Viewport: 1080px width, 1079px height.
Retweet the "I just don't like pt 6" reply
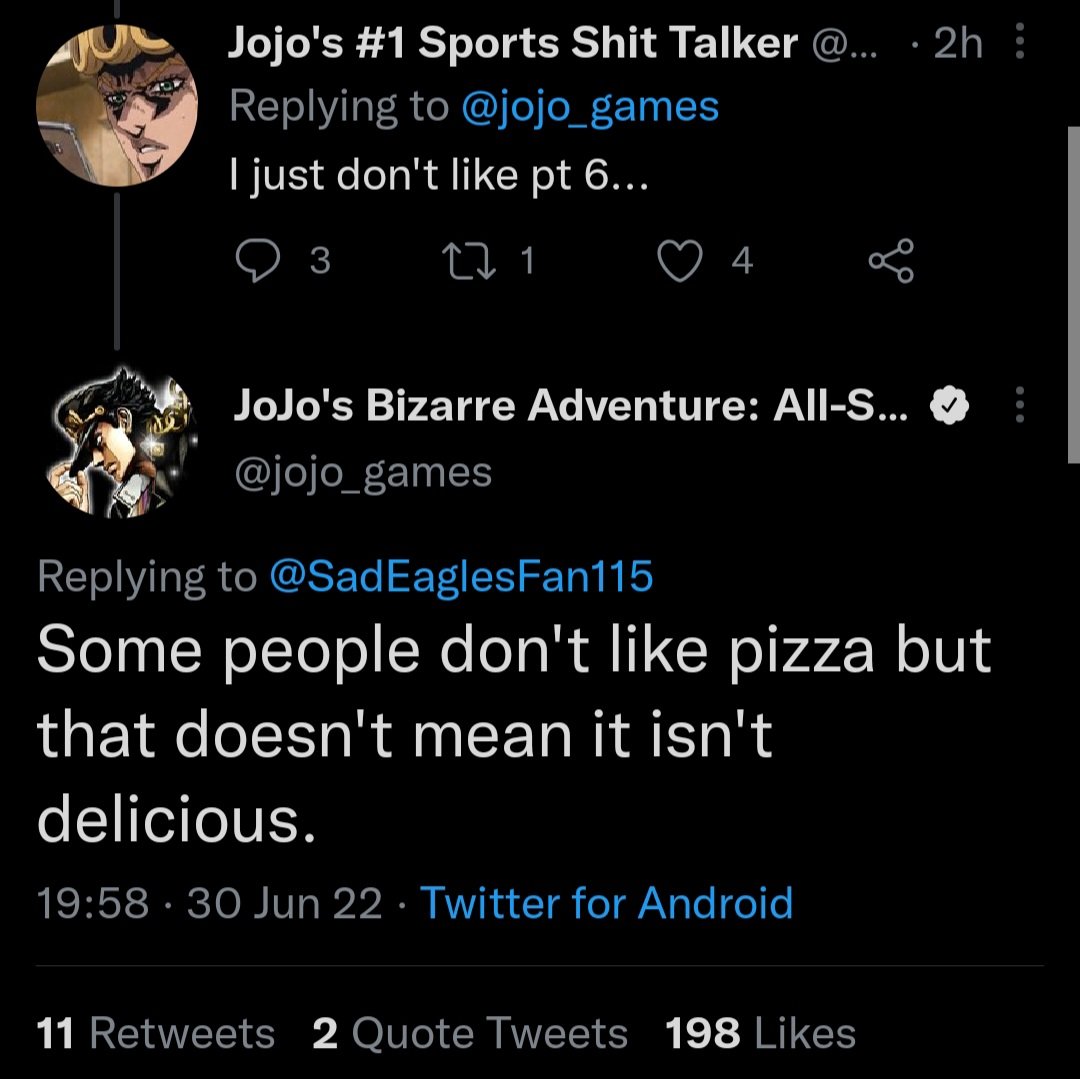click(468, 261)
